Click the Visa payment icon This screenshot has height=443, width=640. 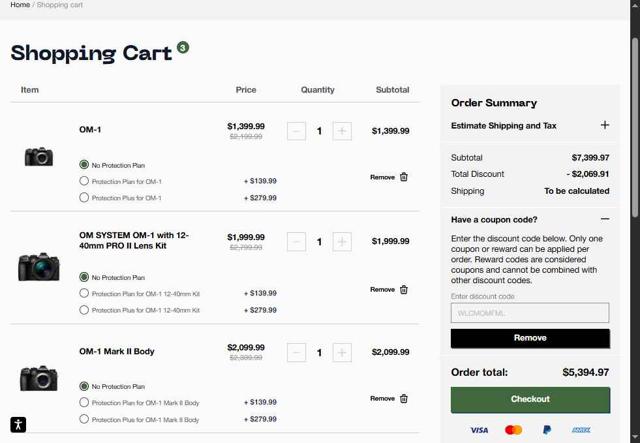pyautogui.click(x=479, y=430)
